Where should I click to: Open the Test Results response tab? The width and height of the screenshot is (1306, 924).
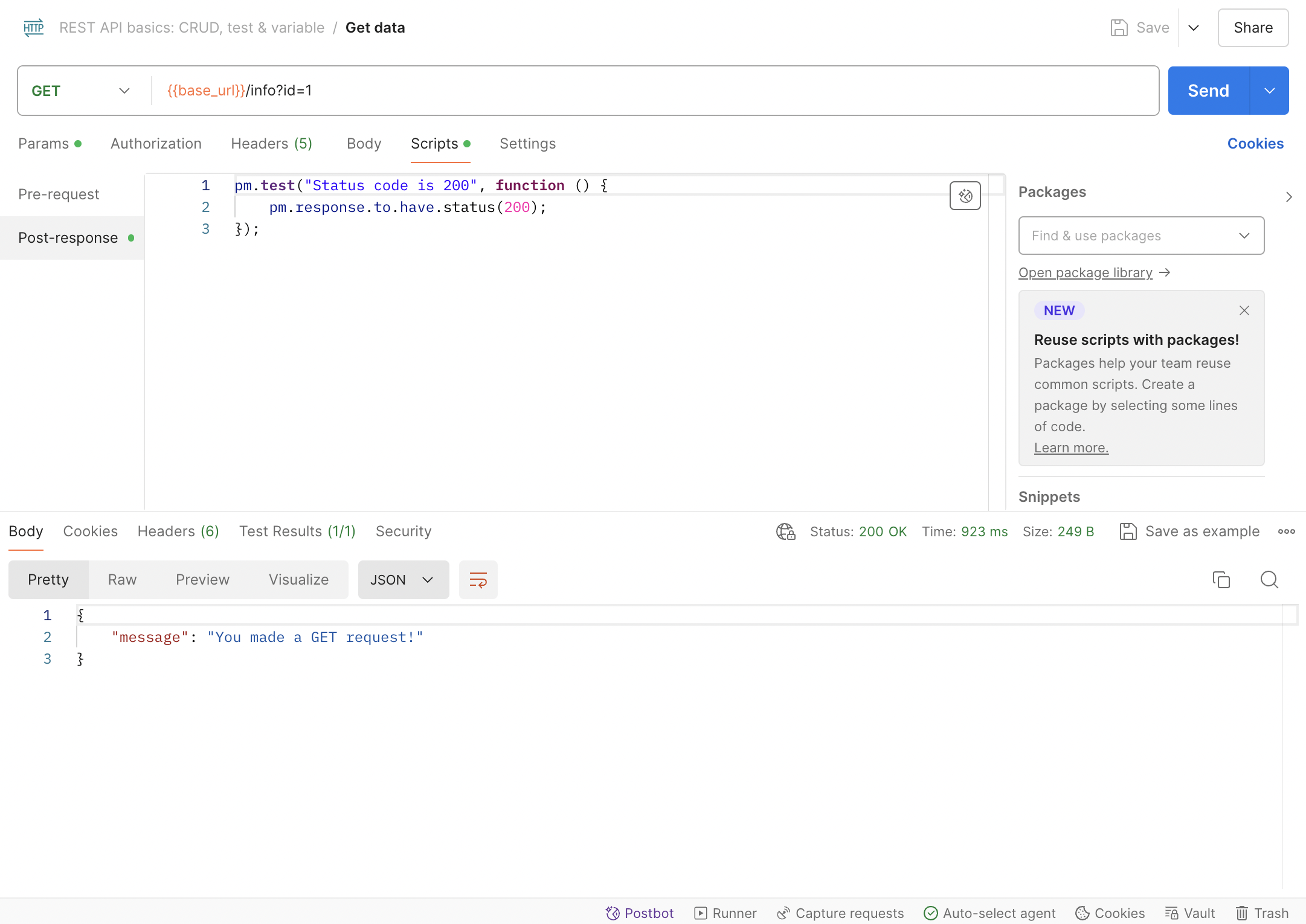point(297,531)
